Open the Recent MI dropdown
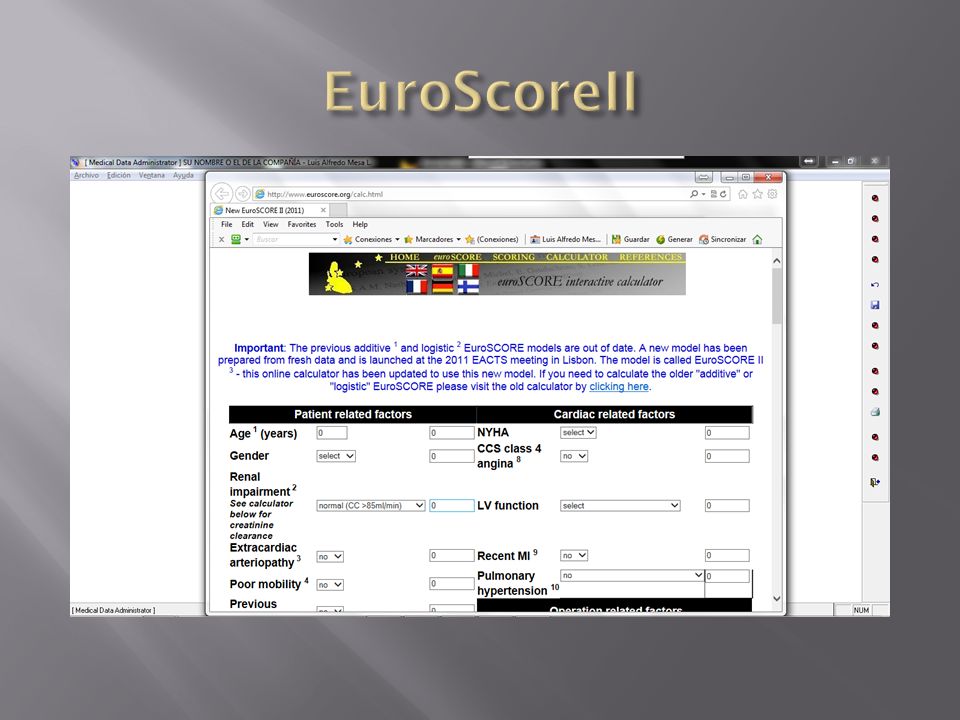This screenshot has width=960, height=720. pos(574,555)
